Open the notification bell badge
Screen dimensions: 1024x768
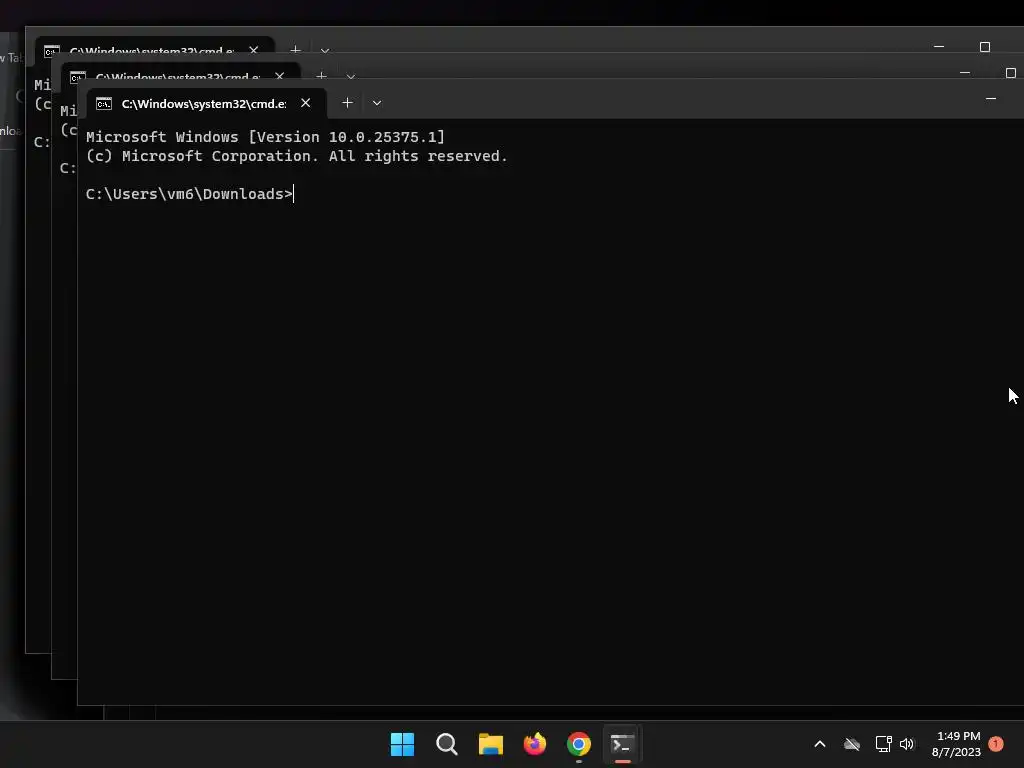pos(996,743)
